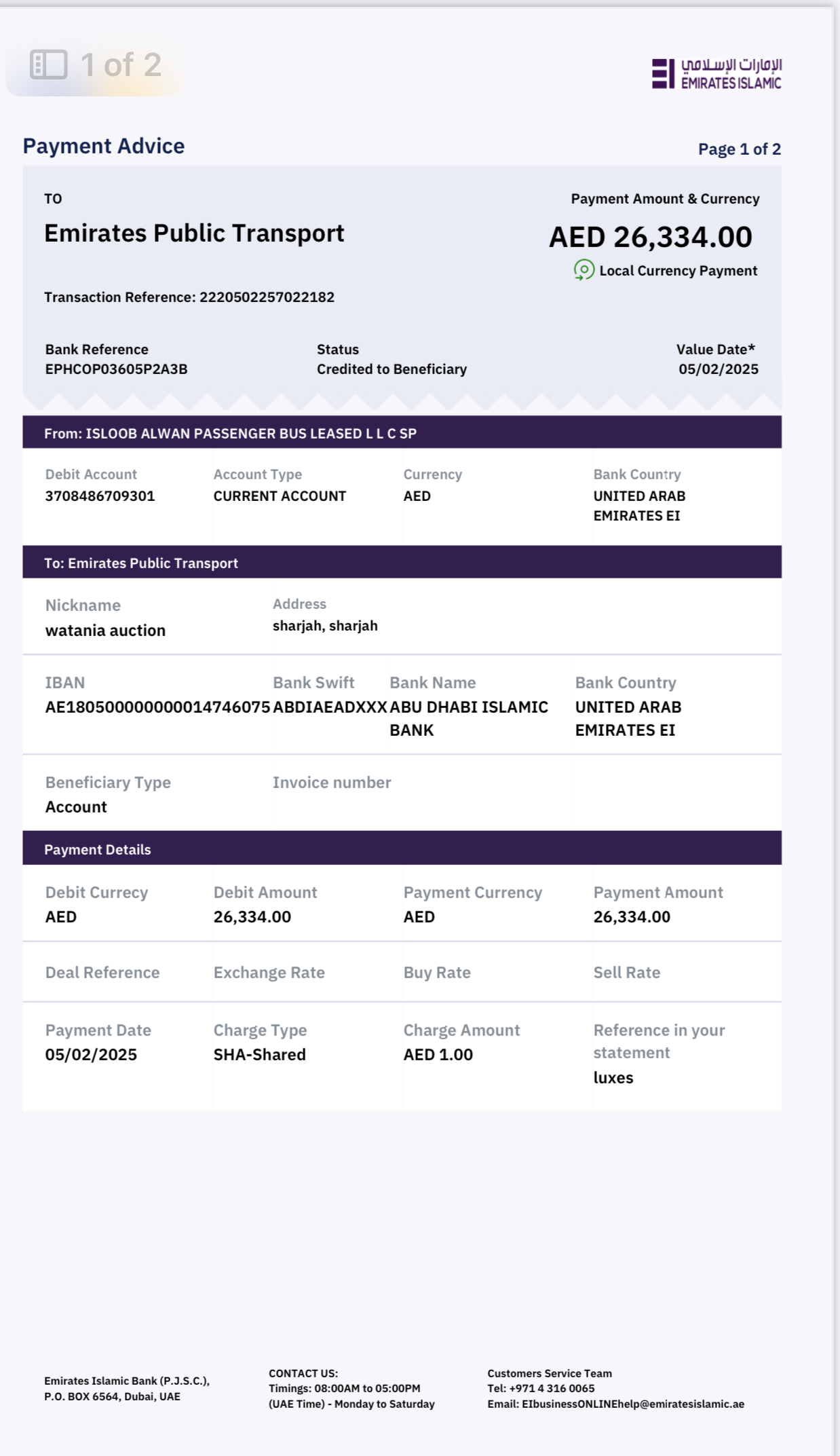This screenshot has height=1456, width=840.
Task: Select "26,334.00" under Payment Amount in Payment Details
Action: [x=632, y=917]
